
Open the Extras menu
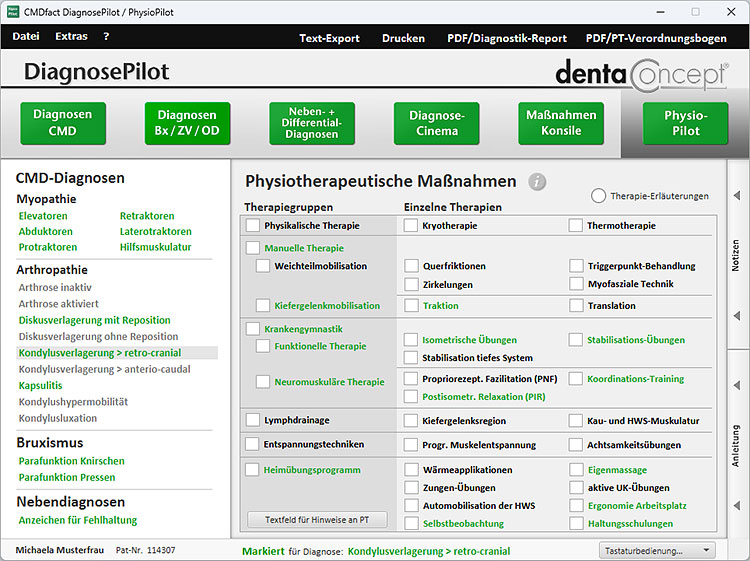point(71,36)
